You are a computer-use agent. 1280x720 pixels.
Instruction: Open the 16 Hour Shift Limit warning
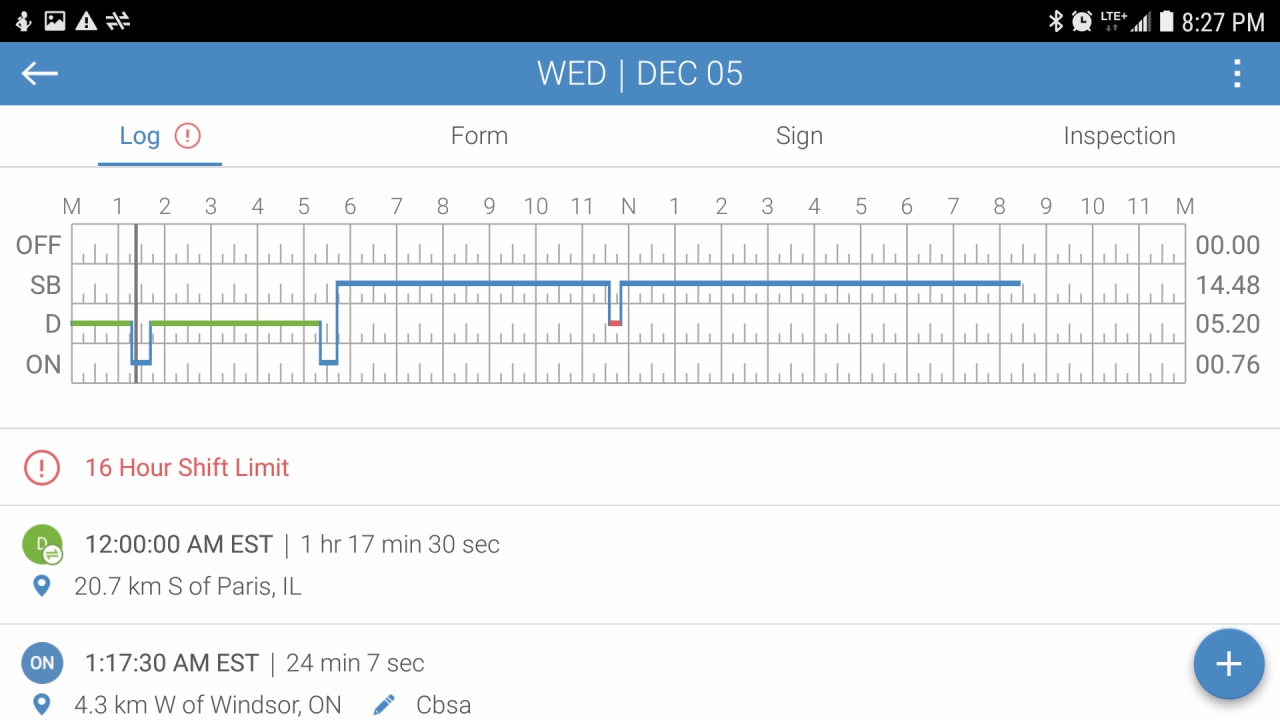click(x=187, y=467)
